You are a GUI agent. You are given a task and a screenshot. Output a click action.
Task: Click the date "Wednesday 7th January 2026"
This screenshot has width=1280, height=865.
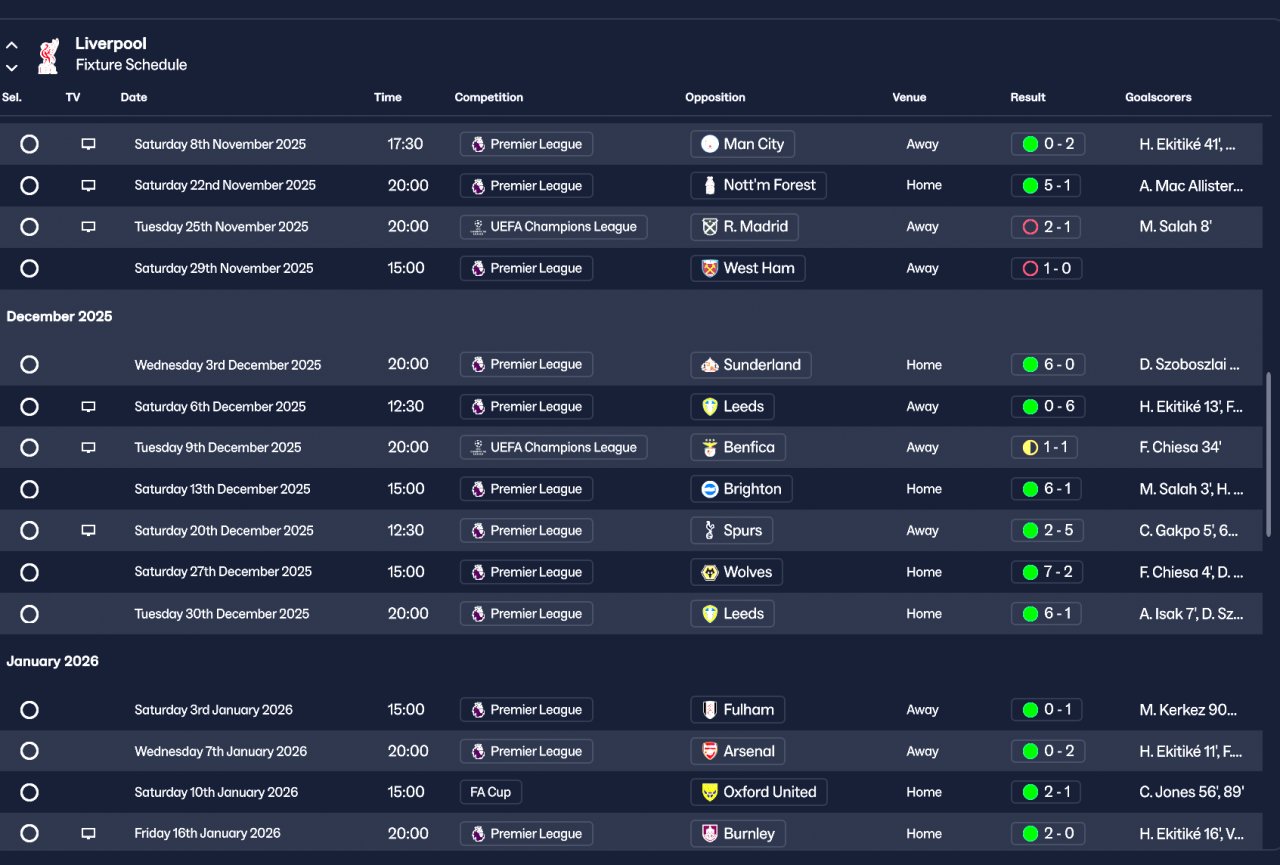click(220, 751)
